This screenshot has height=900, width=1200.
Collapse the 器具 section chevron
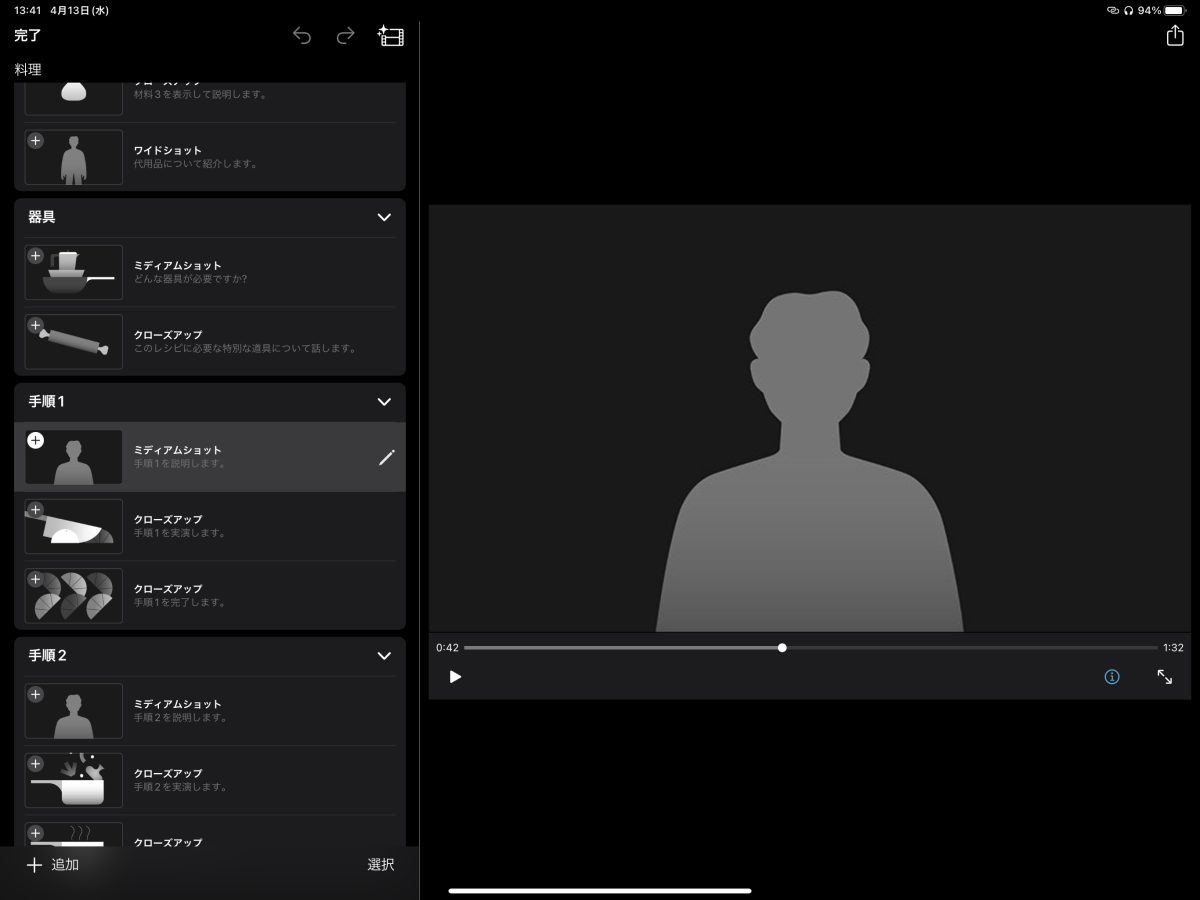coord(384,217)
